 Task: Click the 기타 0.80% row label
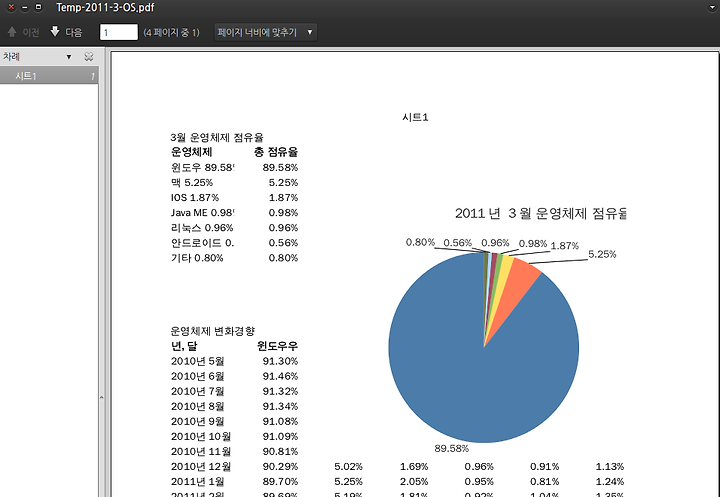pos(197,258)
